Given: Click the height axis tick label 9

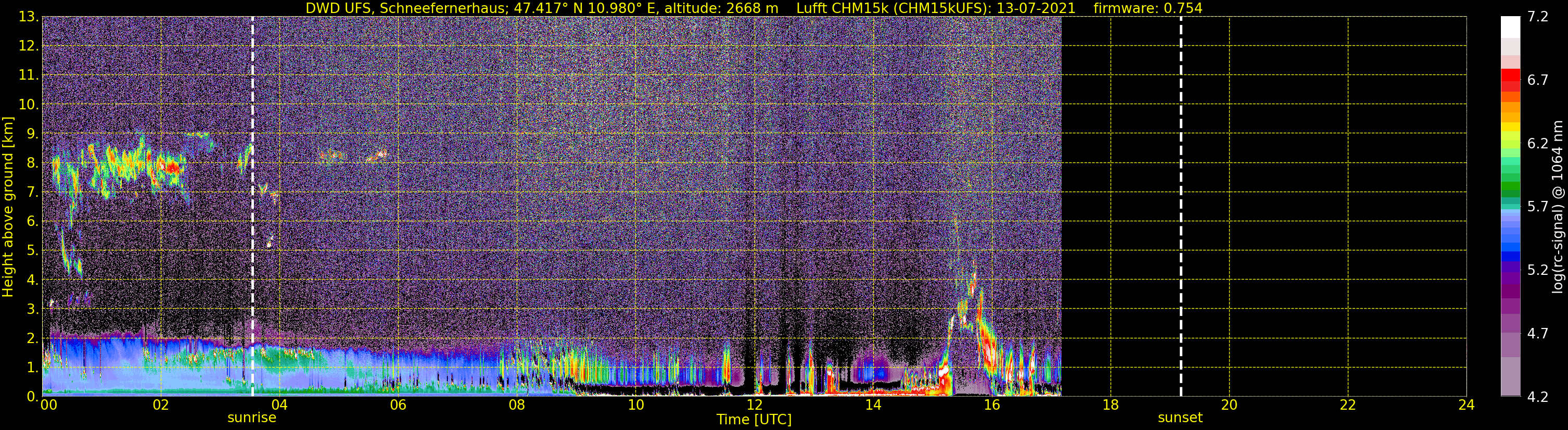Looking at the screenshot, I should click(32, 133).
